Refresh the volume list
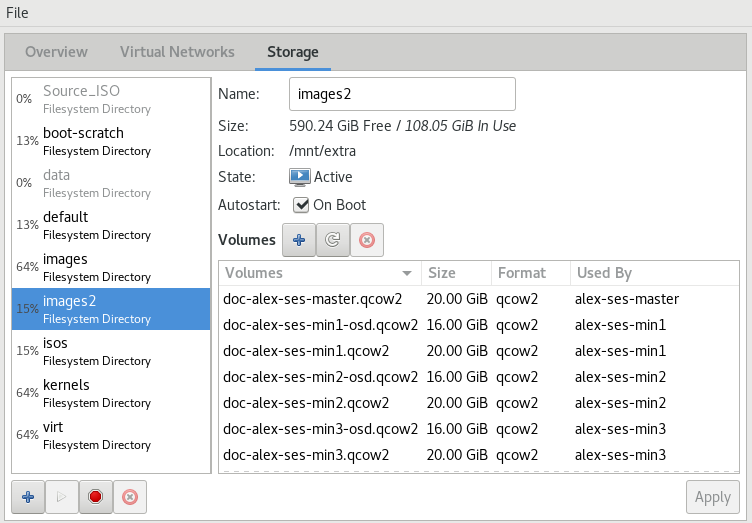 [333, 240]
